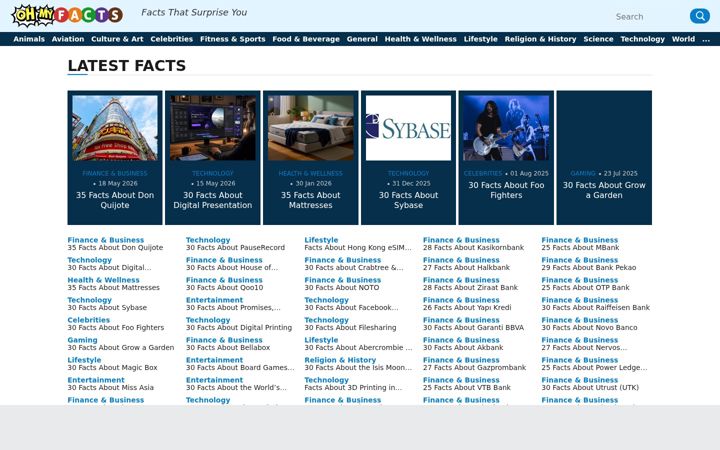This screenshot has height=450, width=720.
Task: Open list link 30 Facts About Digital Printing
Action: pos(239,327)
